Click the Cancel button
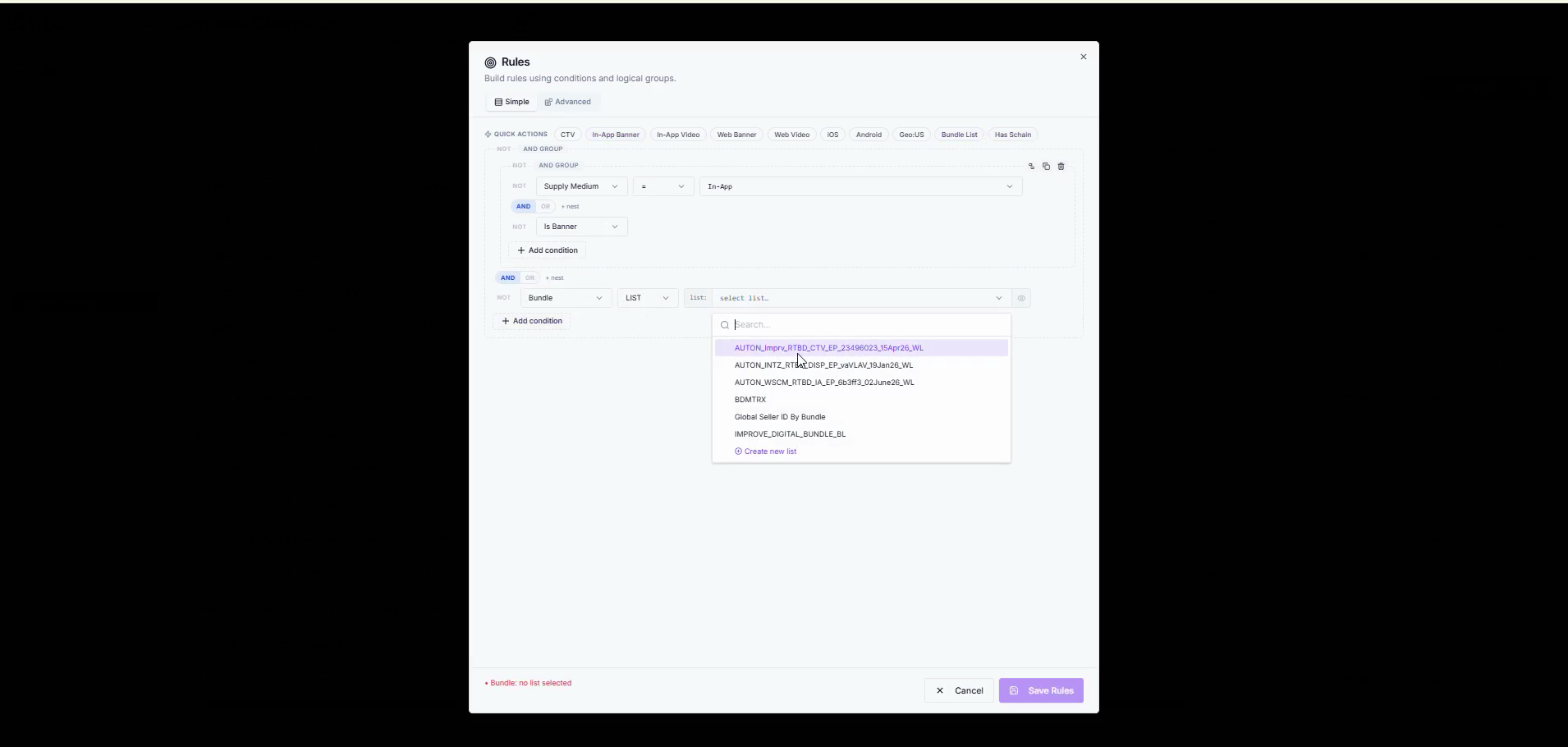The image size is (1568, 747). pos(959,690)
